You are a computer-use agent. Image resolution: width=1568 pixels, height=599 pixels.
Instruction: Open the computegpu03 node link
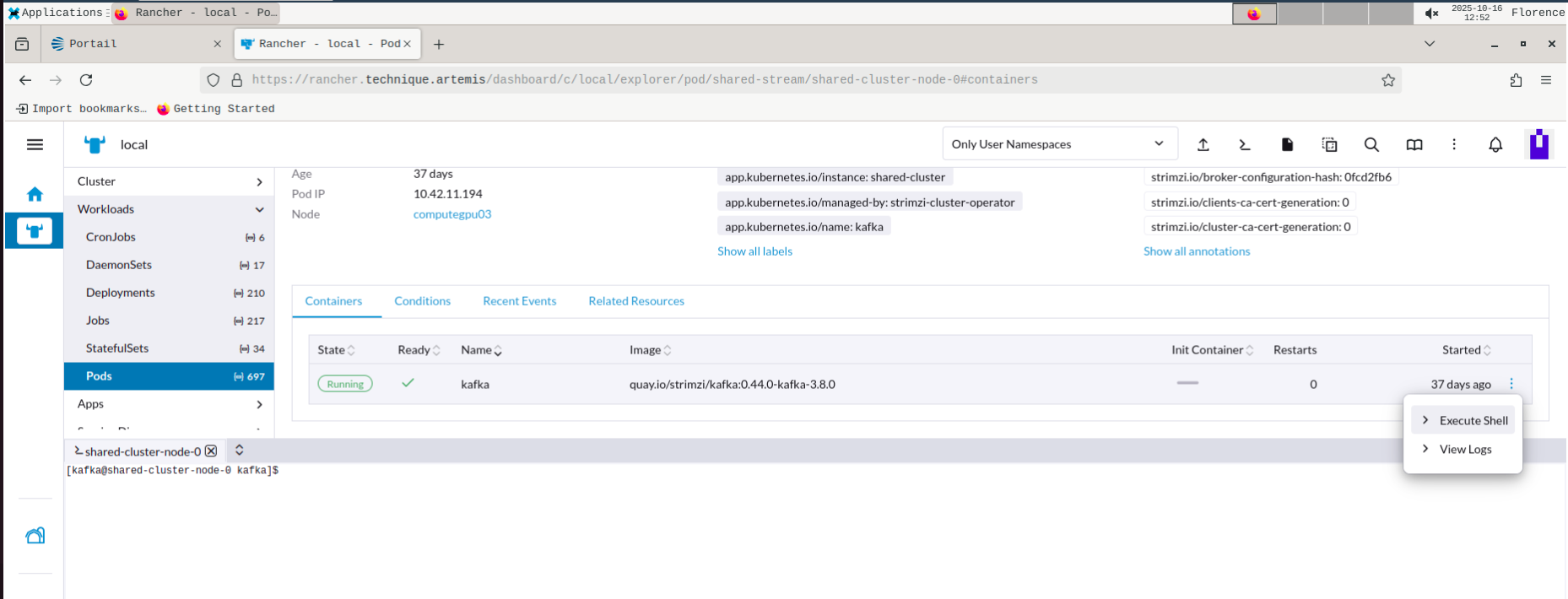[451, 214]
